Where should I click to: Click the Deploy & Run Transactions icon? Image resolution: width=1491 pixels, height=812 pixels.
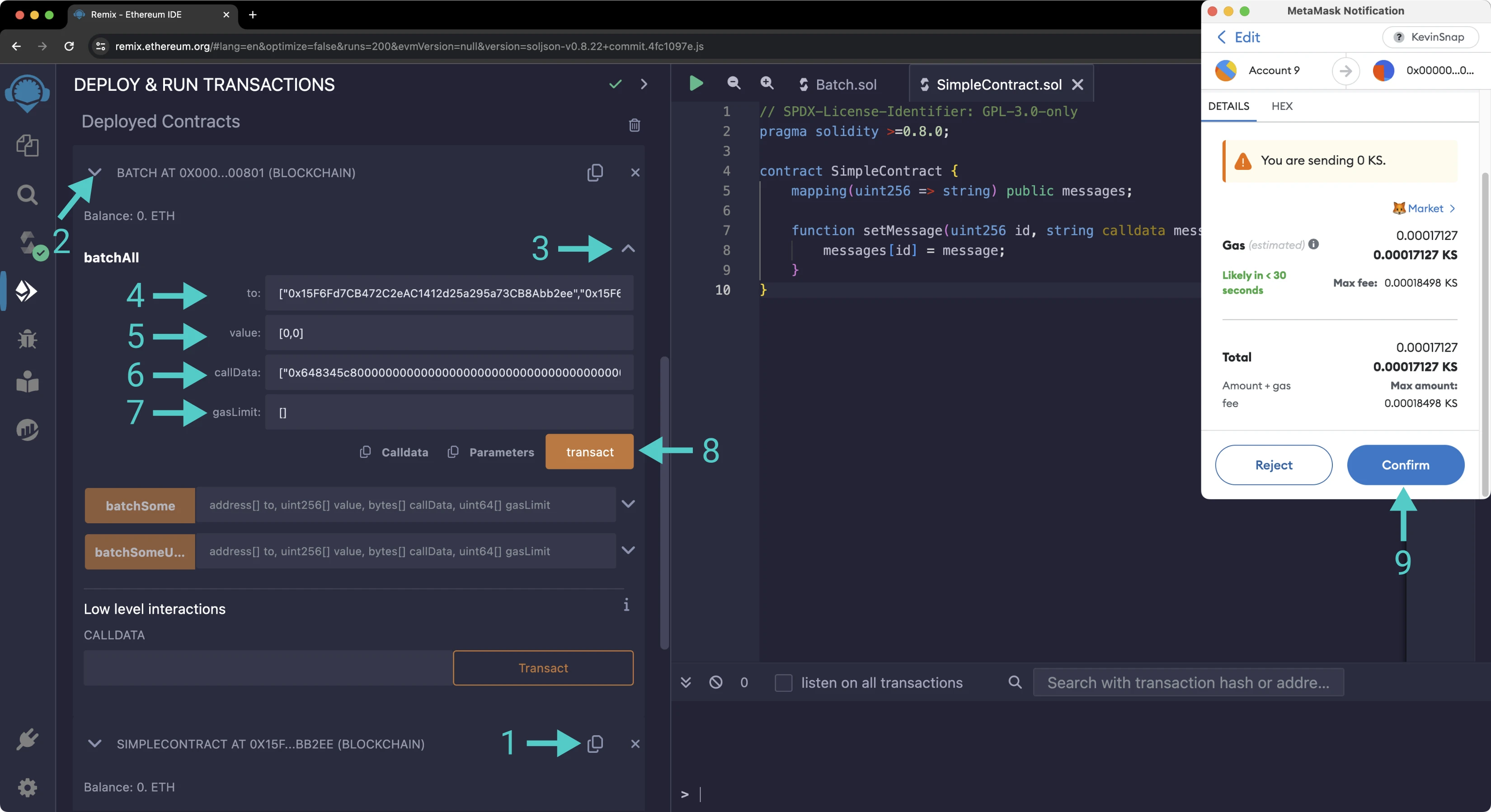(x=26, y=290)
